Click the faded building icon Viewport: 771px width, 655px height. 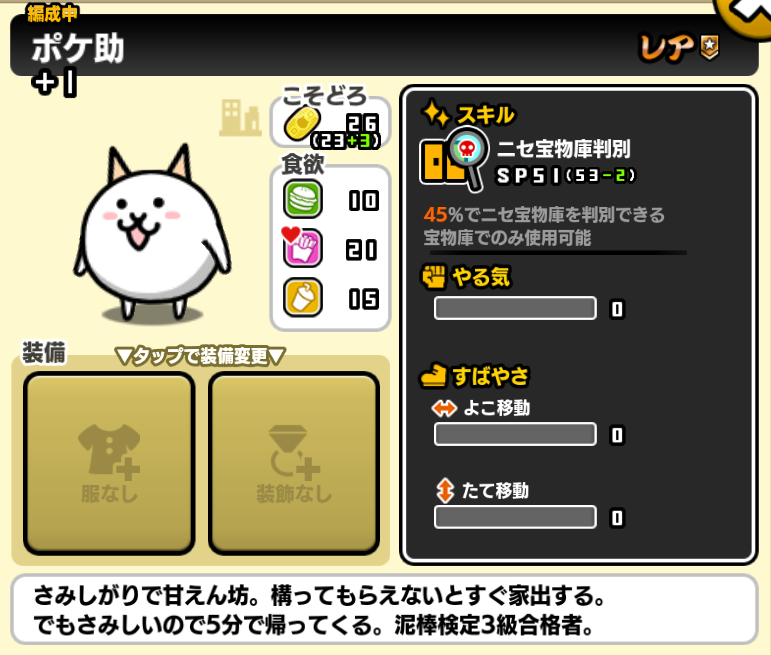click(239, 118)
